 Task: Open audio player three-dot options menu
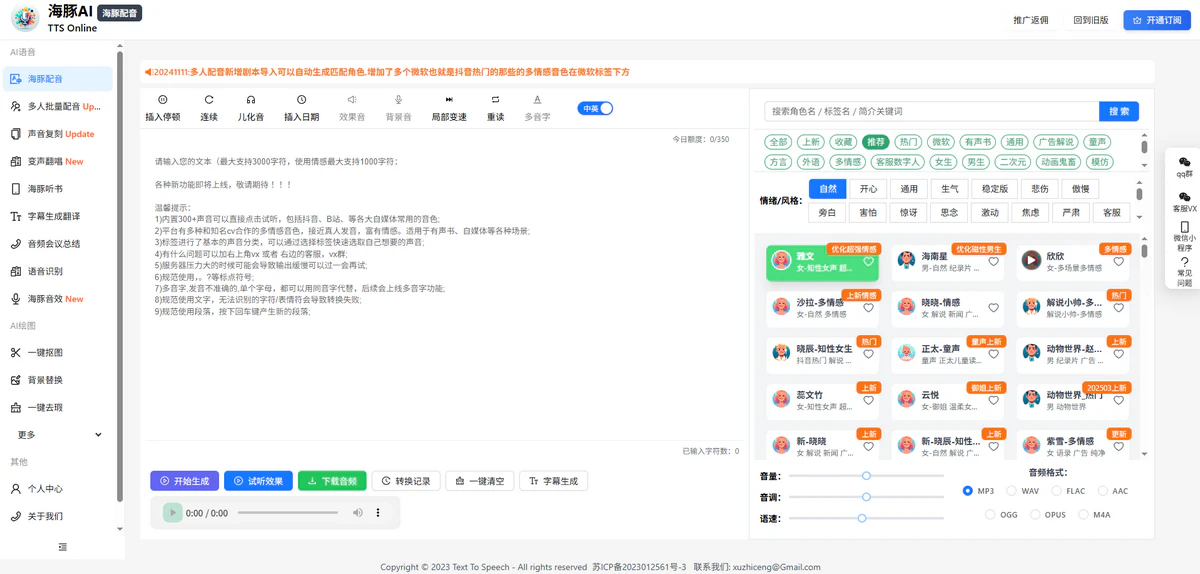pos(378,513)
